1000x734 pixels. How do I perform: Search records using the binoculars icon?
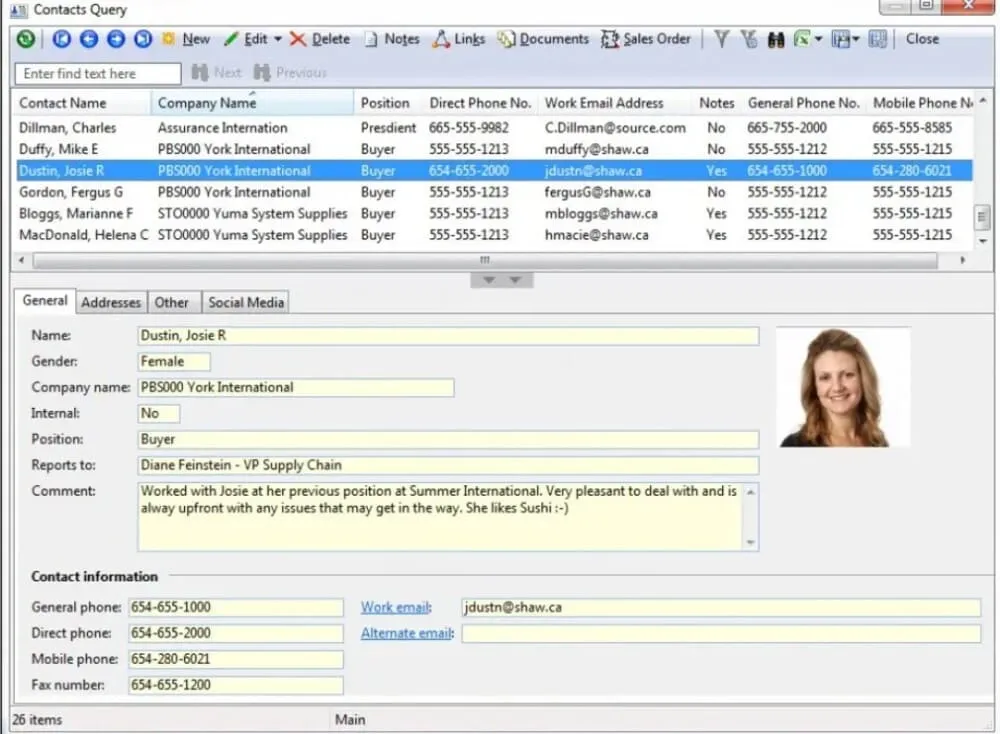[776, 39]
